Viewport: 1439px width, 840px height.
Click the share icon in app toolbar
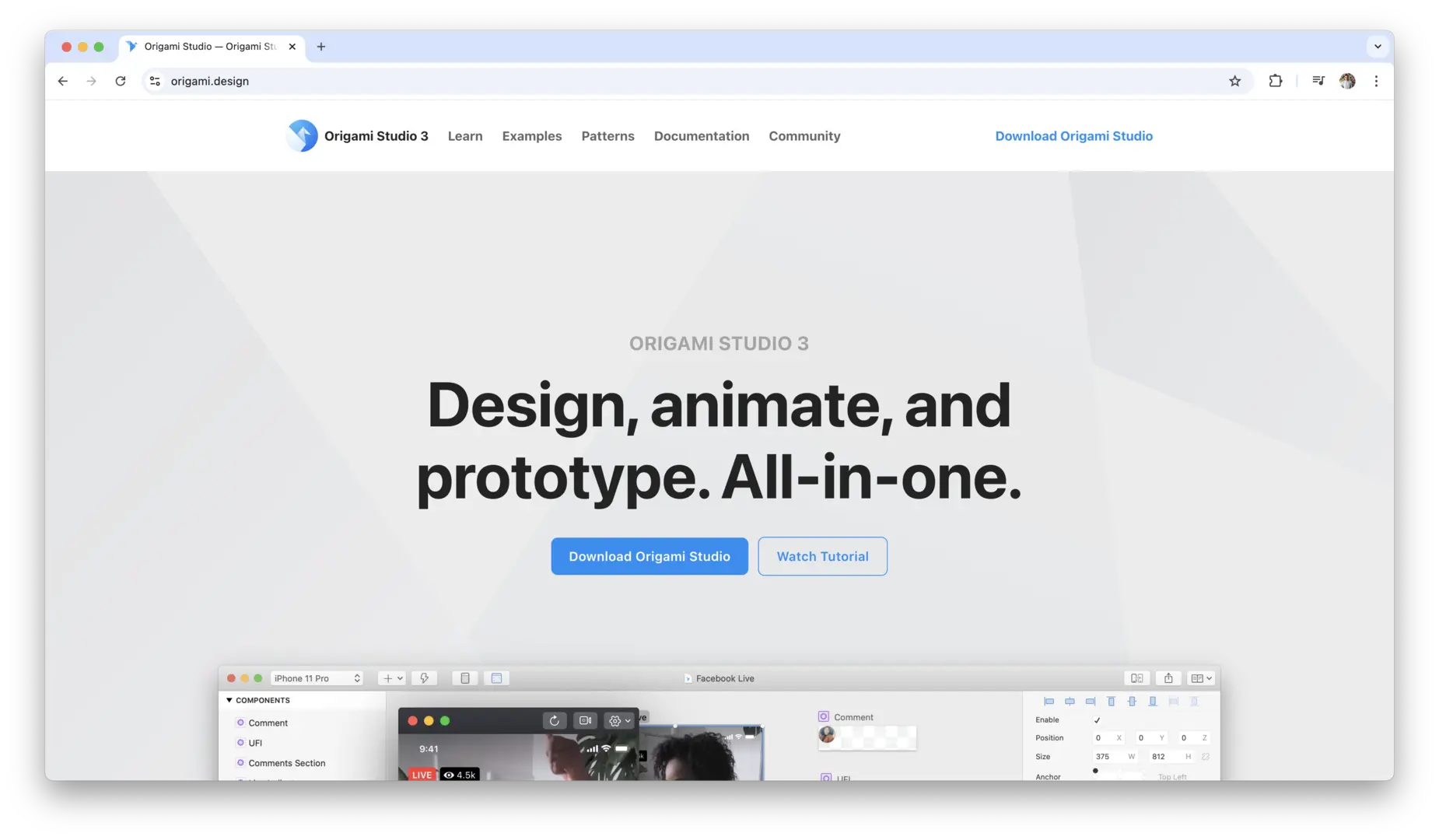(x=1168, y=678)
